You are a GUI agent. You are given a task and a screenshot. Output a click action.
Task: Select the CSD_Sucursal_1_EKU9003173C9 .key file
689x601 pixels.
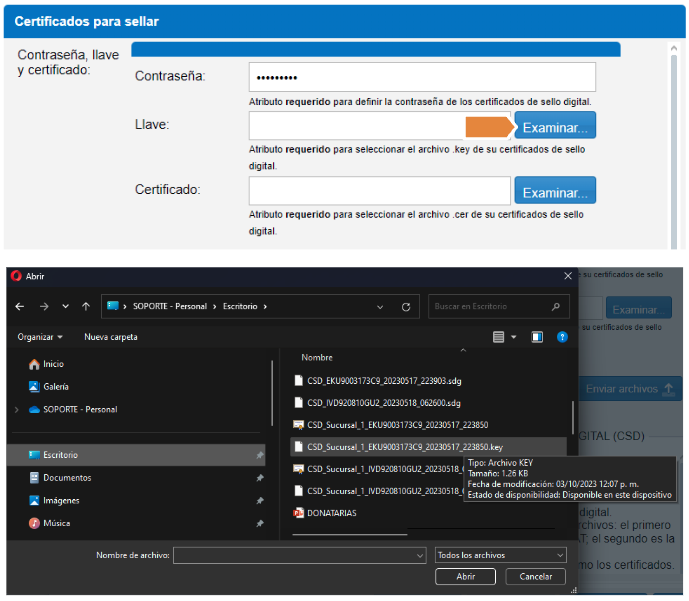[404, 447]
